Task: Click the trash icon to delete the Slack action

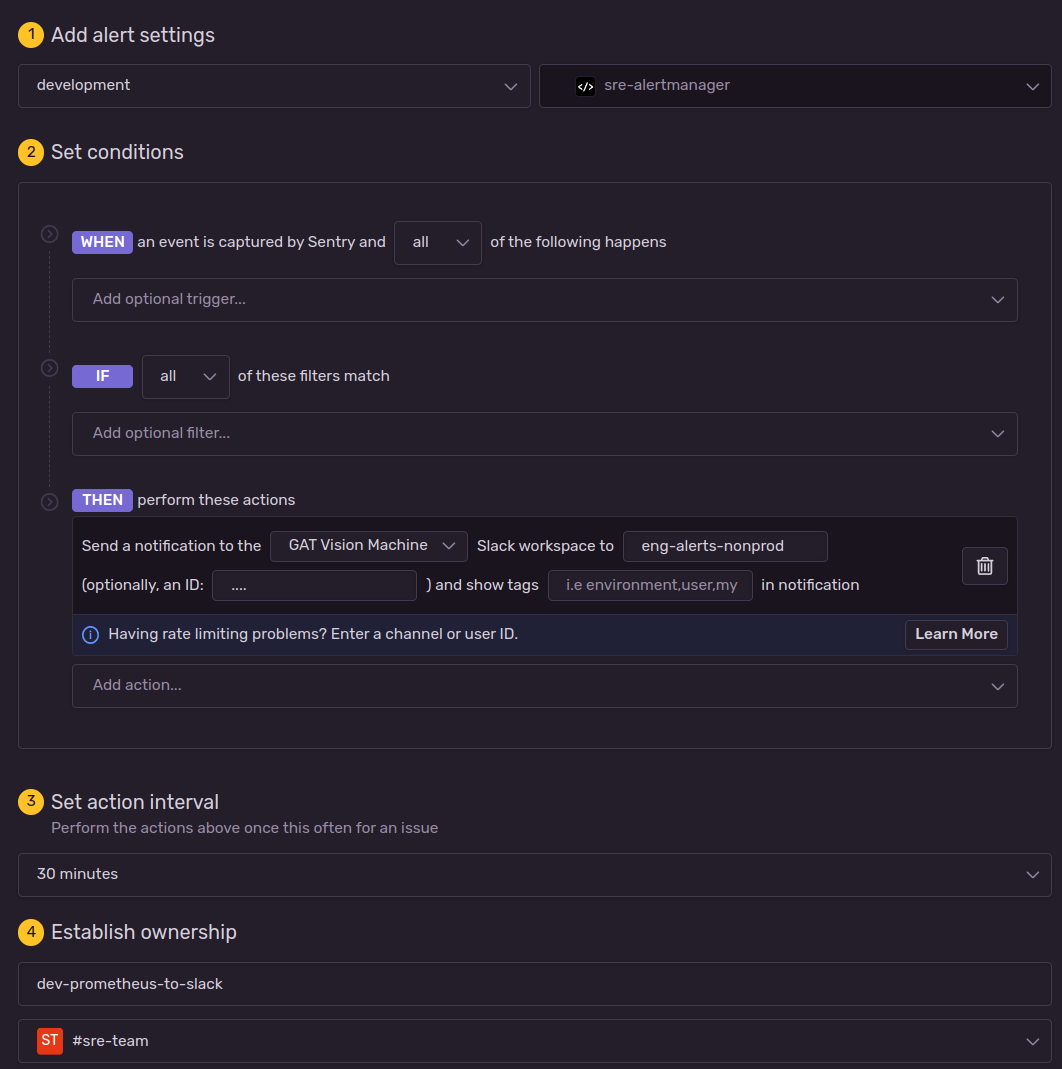Action: coord(984,565)
